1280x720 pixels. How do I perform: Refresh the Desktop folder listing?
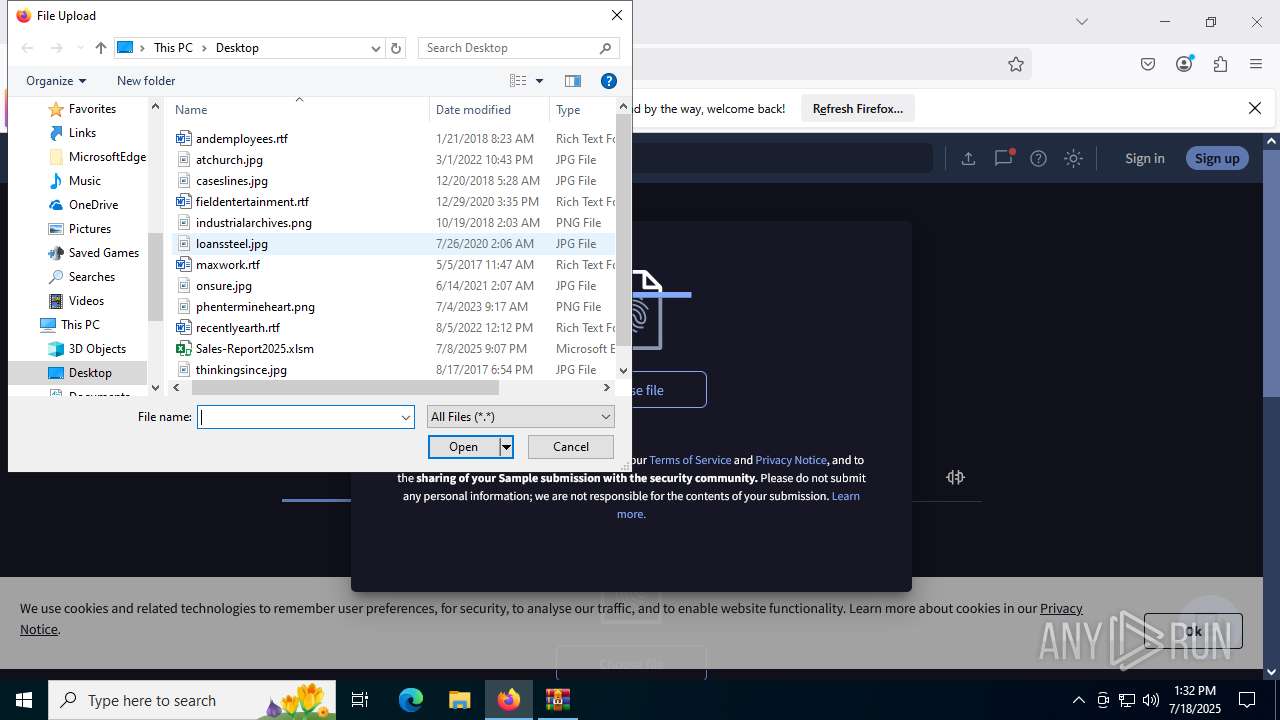pos(396,48)
